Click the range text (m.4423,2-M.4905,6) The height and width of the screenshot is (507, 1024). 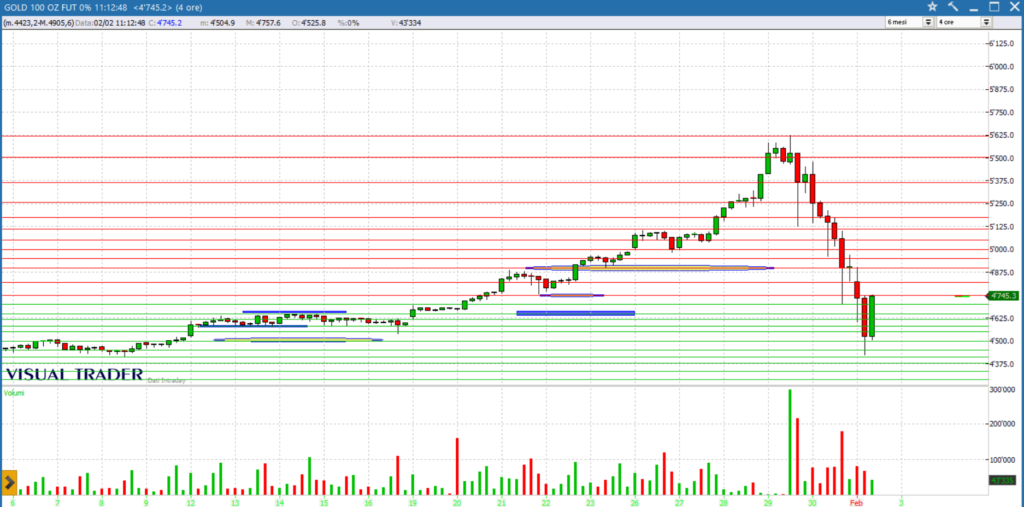pyautogui.click(x=39, y=22)
